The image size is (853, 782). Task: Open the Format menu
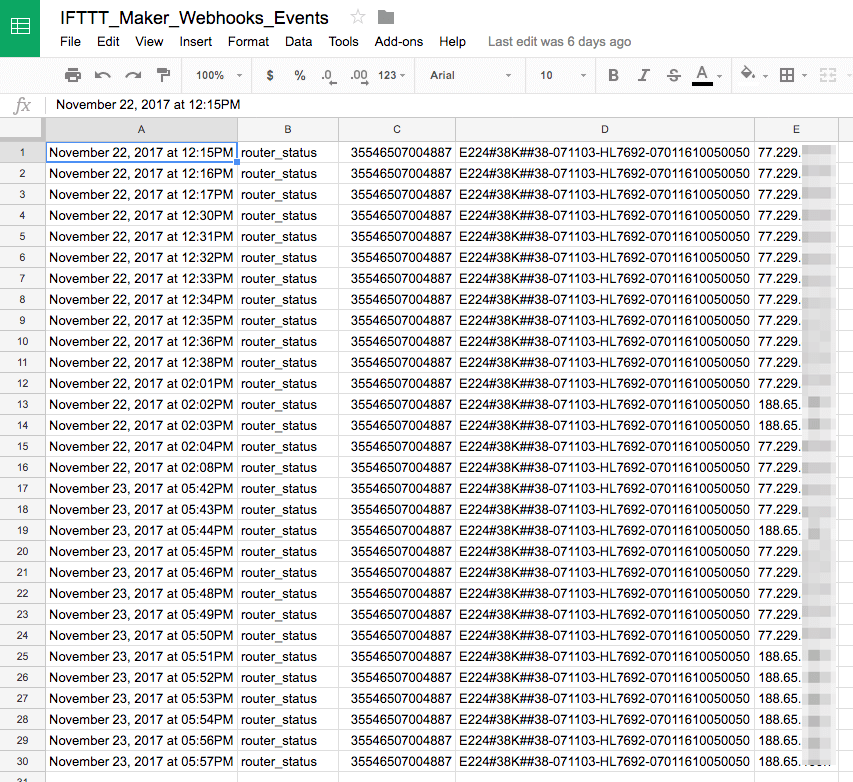[248, 42]
